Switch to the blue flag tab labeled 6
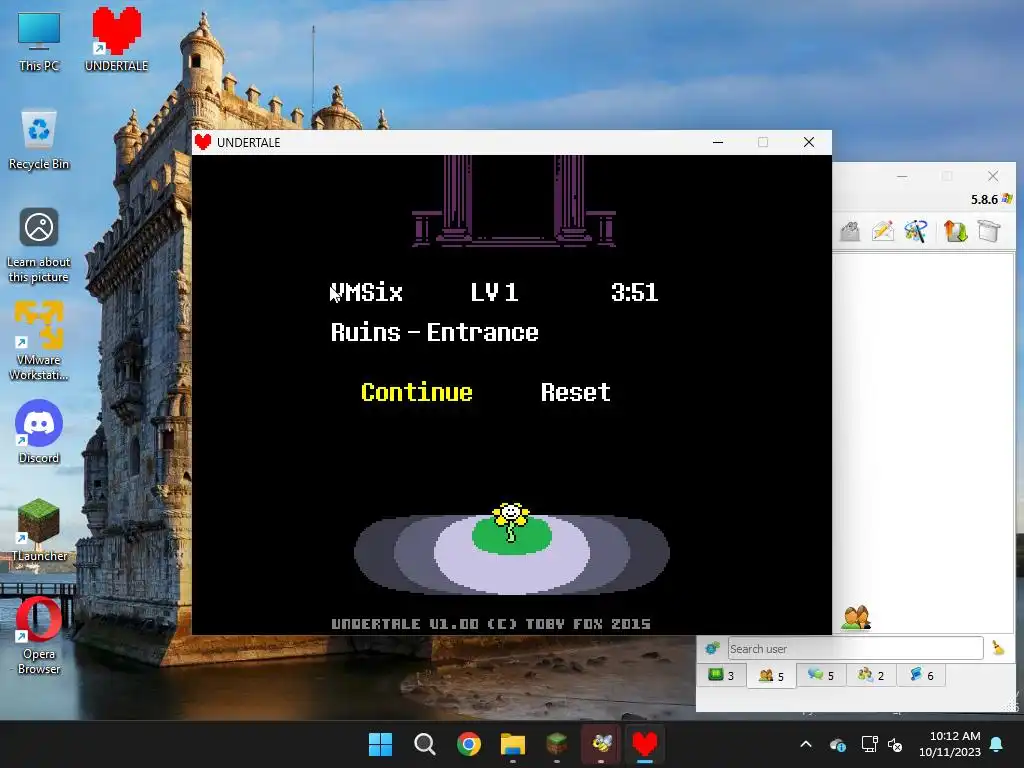This screenshot has width=1024, height=768. [921, 675]
